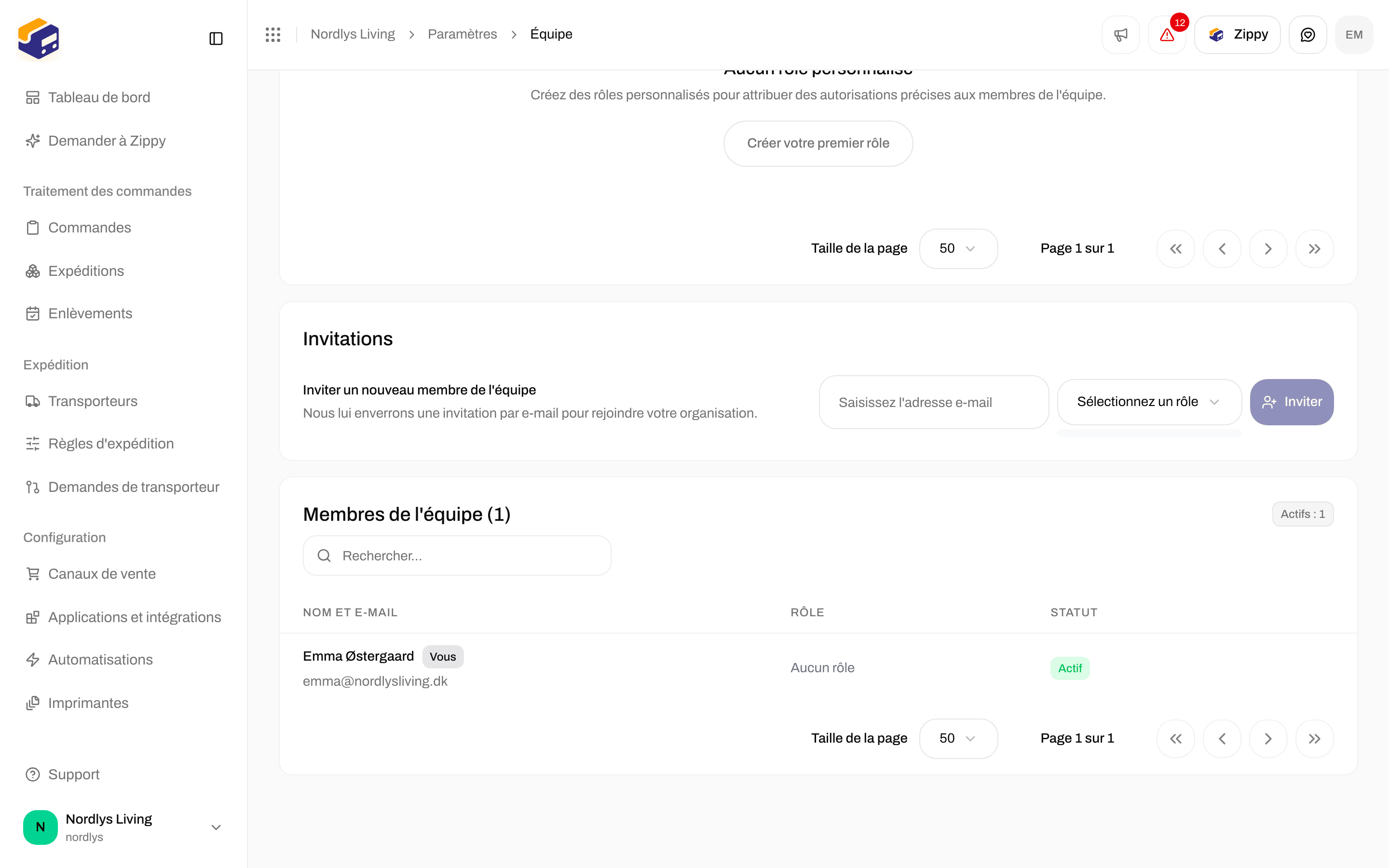Open Automatisations page

(89, 660)
